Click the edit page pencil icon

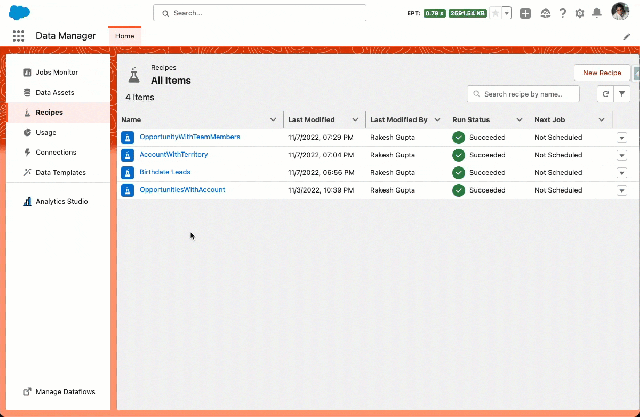pyautogui.click(x=627, y=37)
